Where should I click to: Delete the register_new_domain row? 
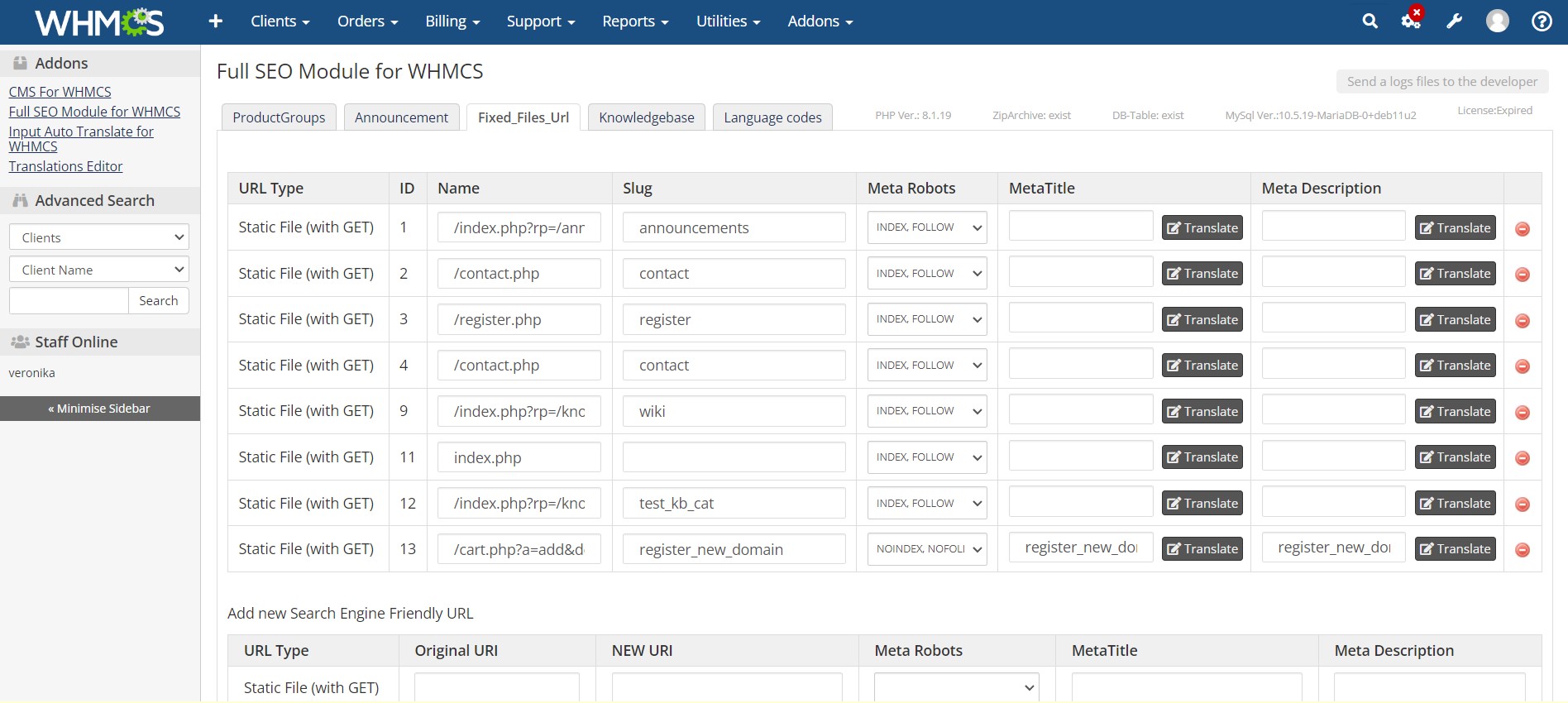[x=1523, y=550]
